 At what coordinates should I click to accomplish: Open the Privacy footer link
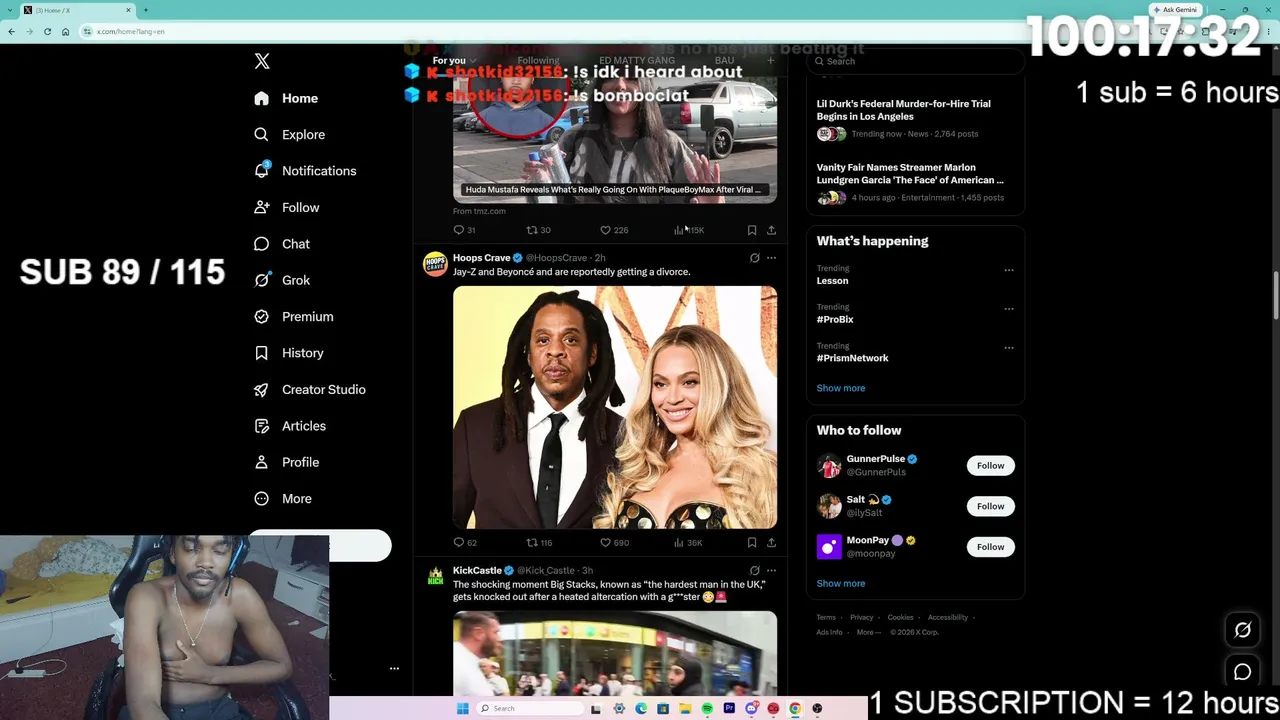861,617
